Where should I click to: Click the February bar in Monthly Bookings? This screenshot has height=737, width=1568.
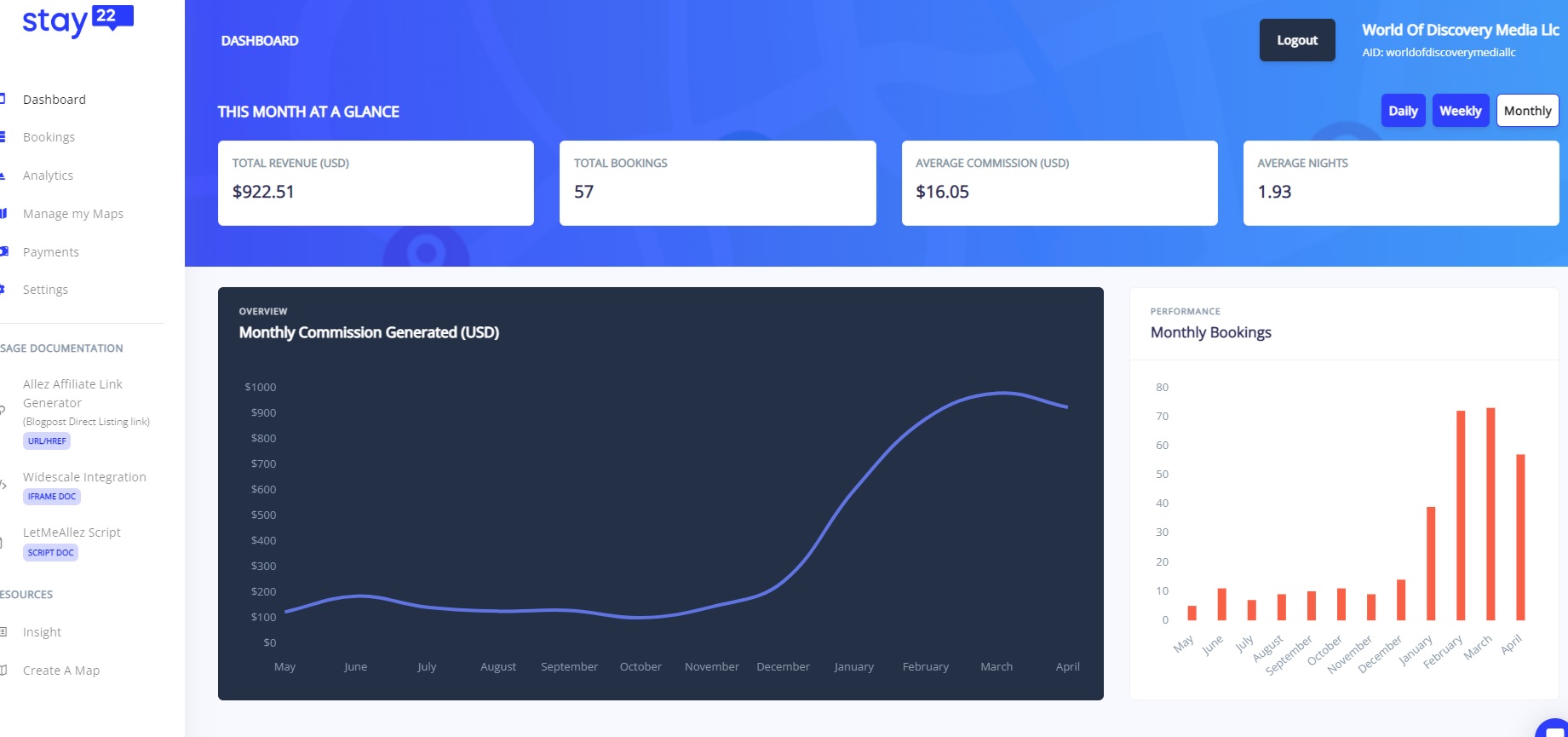click(1461, 515)
